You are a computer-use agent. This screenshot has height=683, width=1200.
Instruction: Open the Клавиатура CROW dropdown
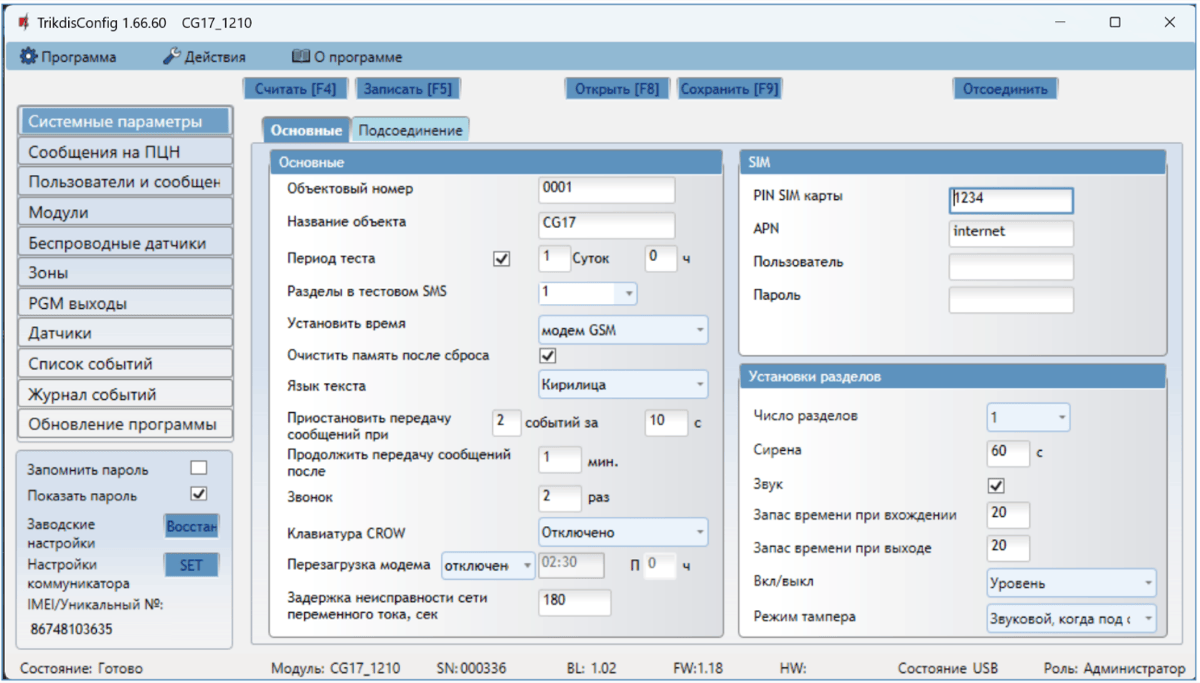tap(622, 532)
